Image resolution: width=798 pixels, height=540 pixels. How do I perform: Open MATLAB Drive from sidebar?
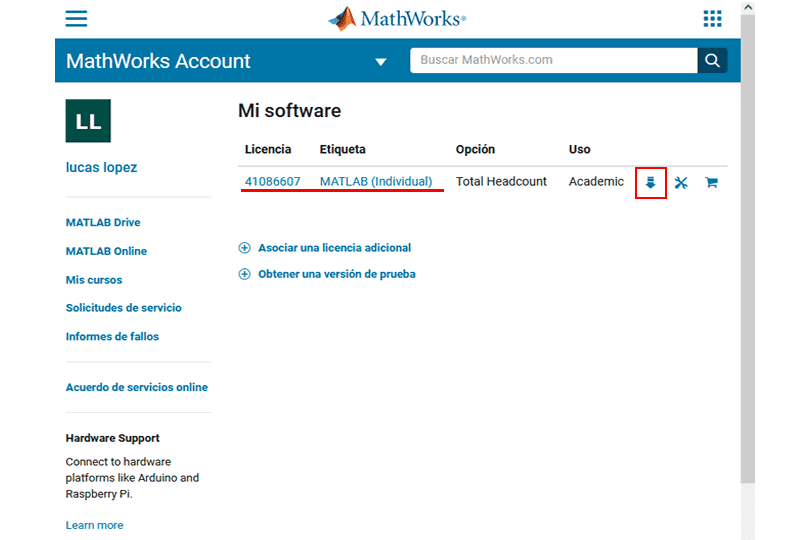point(103,223)
